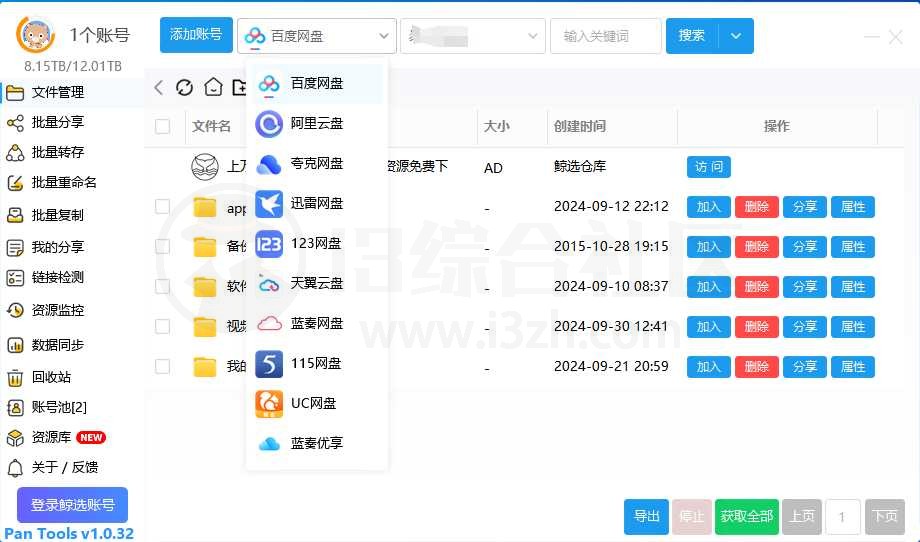Focus the 输入关键词 search field
This screenshot has width=920, height=542.
[606, 36]
